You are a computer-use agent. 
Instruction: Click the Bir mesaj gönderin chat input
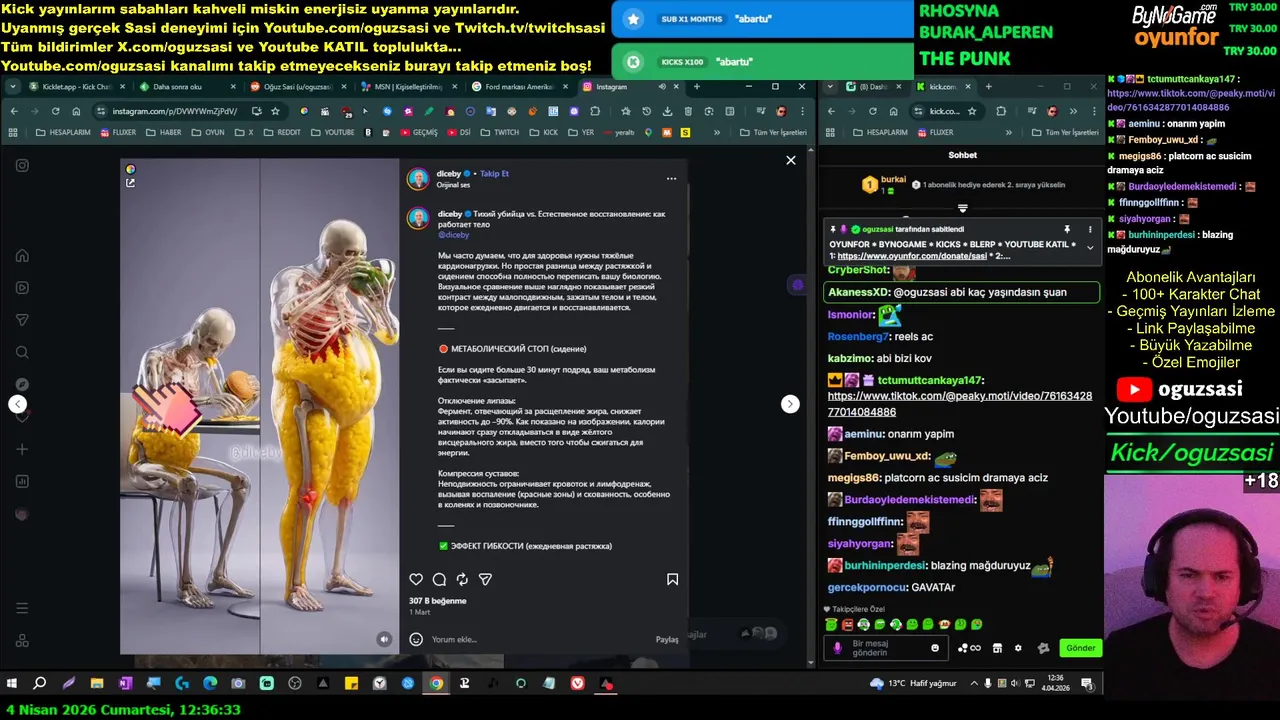point(888,648)
